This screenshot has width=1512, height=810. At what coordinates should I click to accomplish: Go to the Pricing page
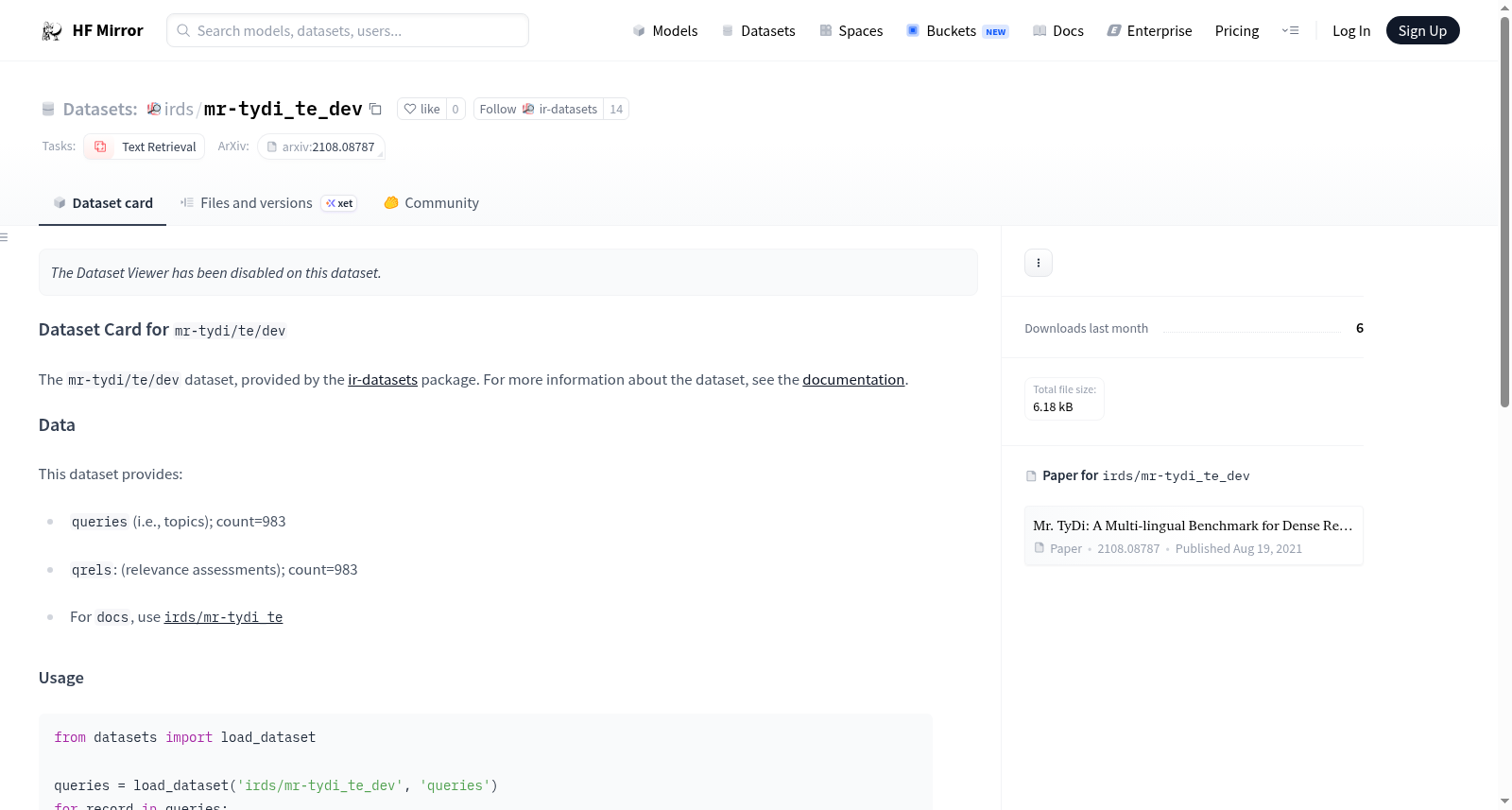point(1237,31)
